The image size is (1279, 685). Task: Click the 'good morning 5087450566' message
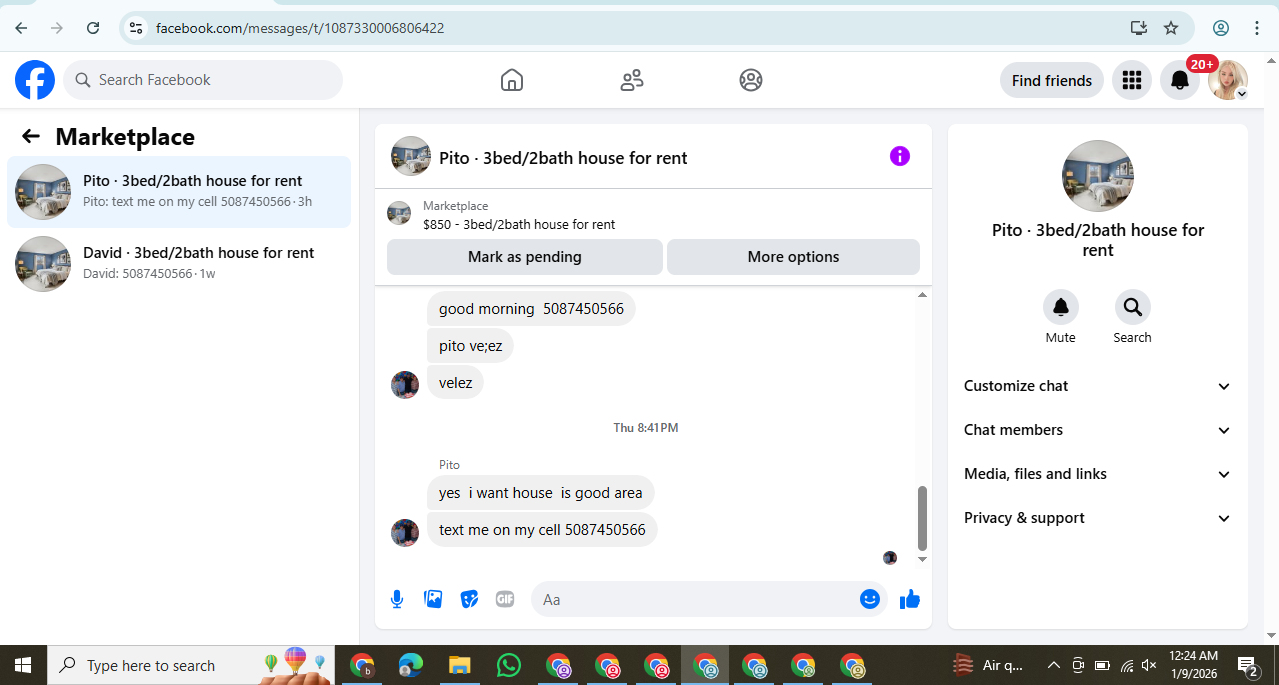(531, 309)
